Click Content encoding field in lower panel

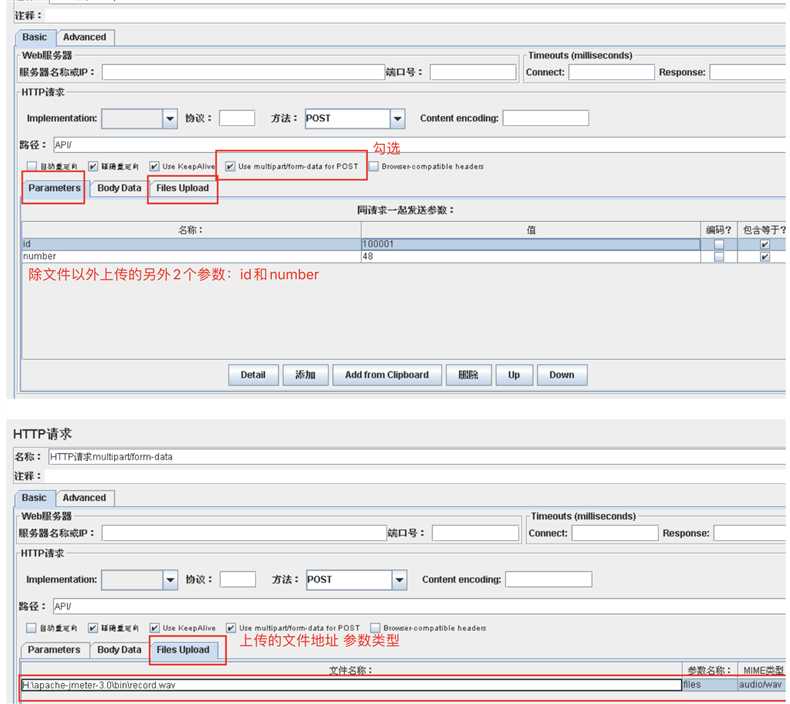click(549, 580)
